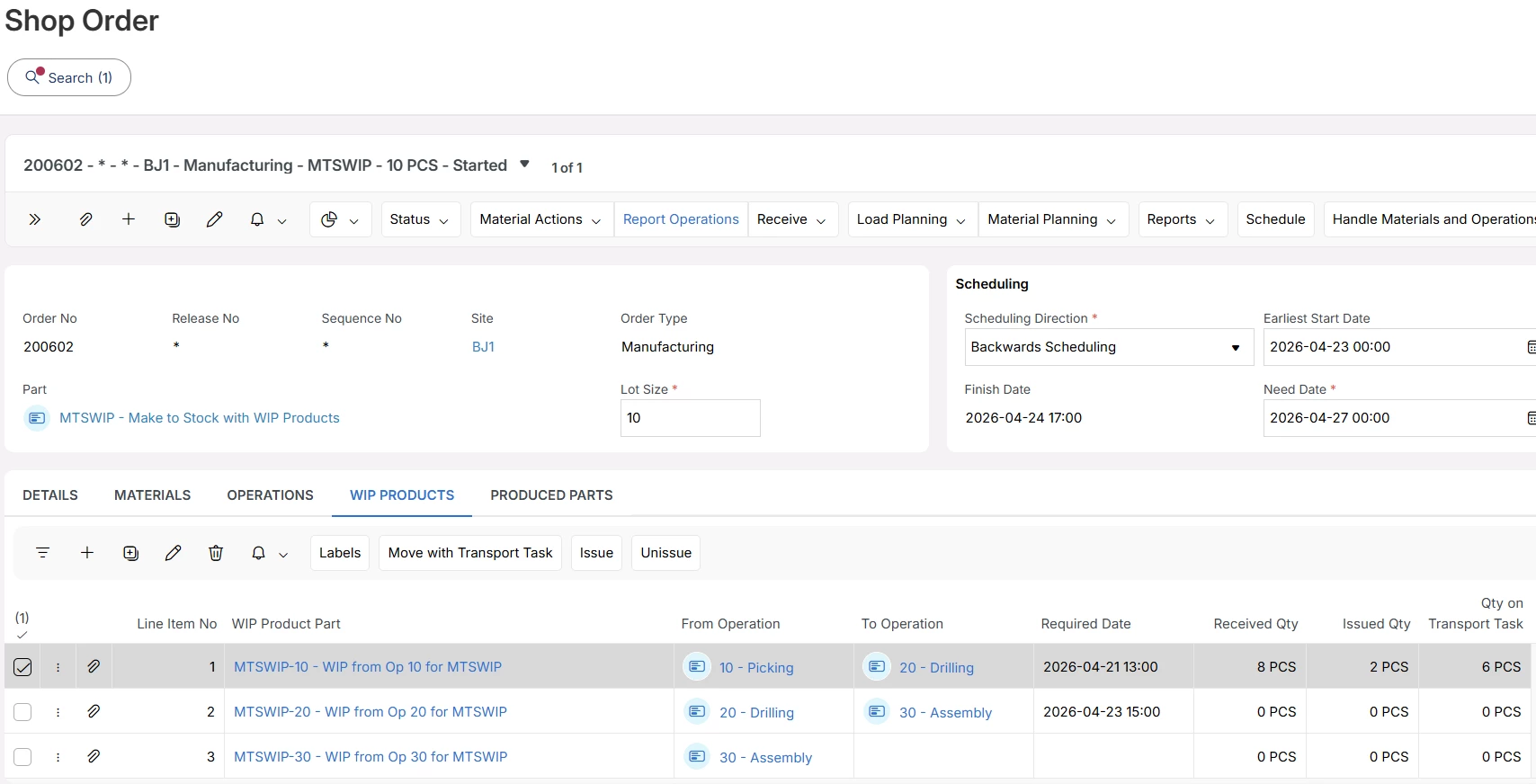
Task: Click the Unissue button
Action: pyautogui.click(x=666, y=553)
